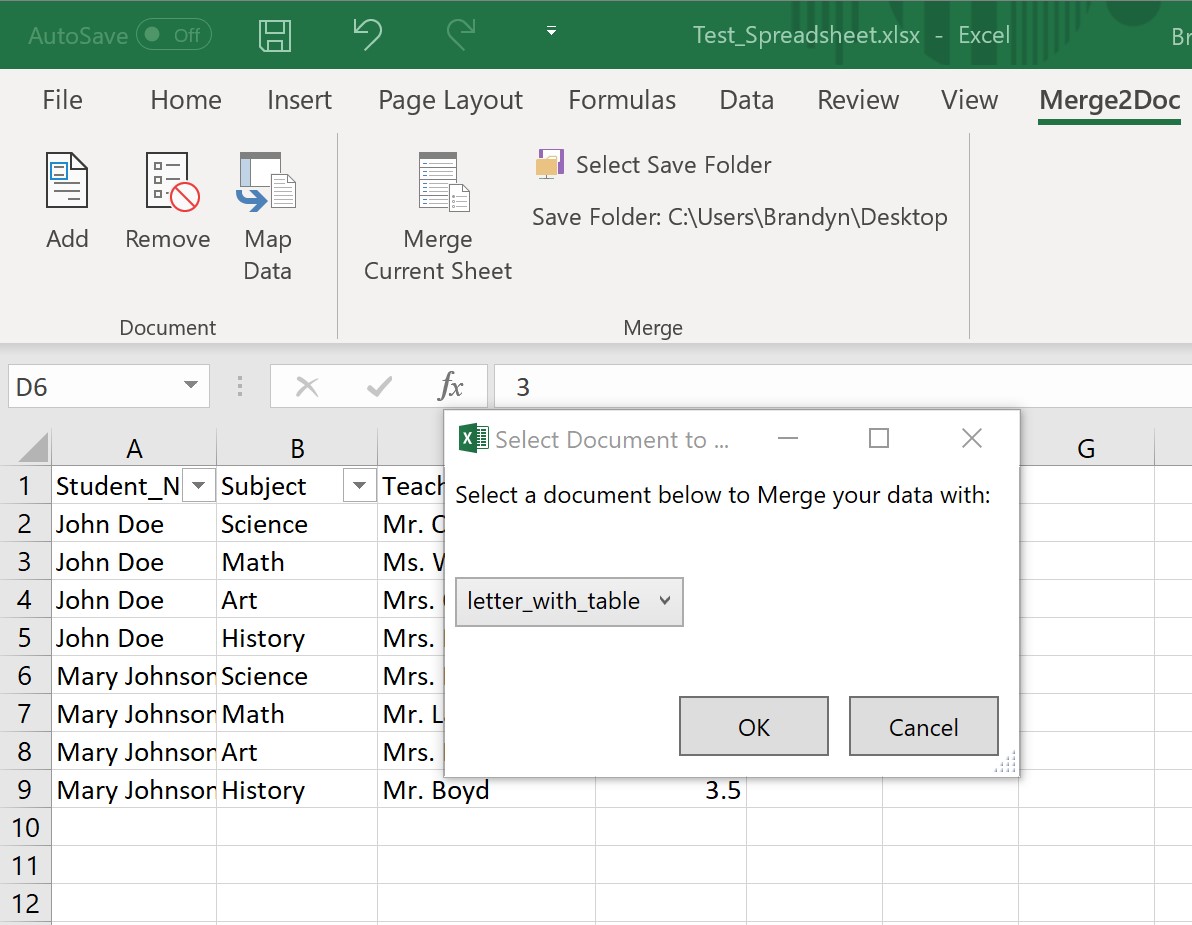
Task: Click the Art cell in row 8
Action: [297, 752]
